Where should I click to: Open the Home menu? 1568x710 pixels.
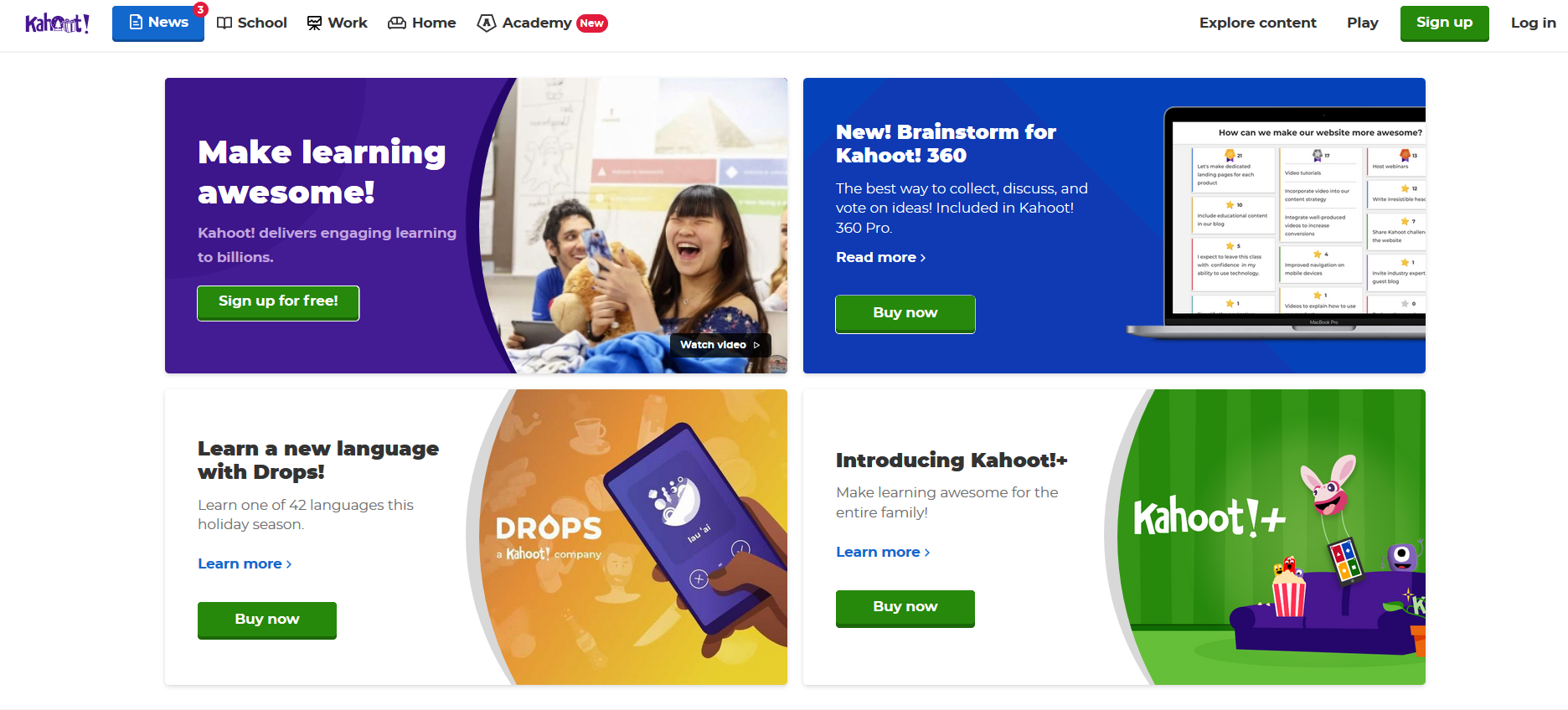pyautogui.click(x=421, y=23)
